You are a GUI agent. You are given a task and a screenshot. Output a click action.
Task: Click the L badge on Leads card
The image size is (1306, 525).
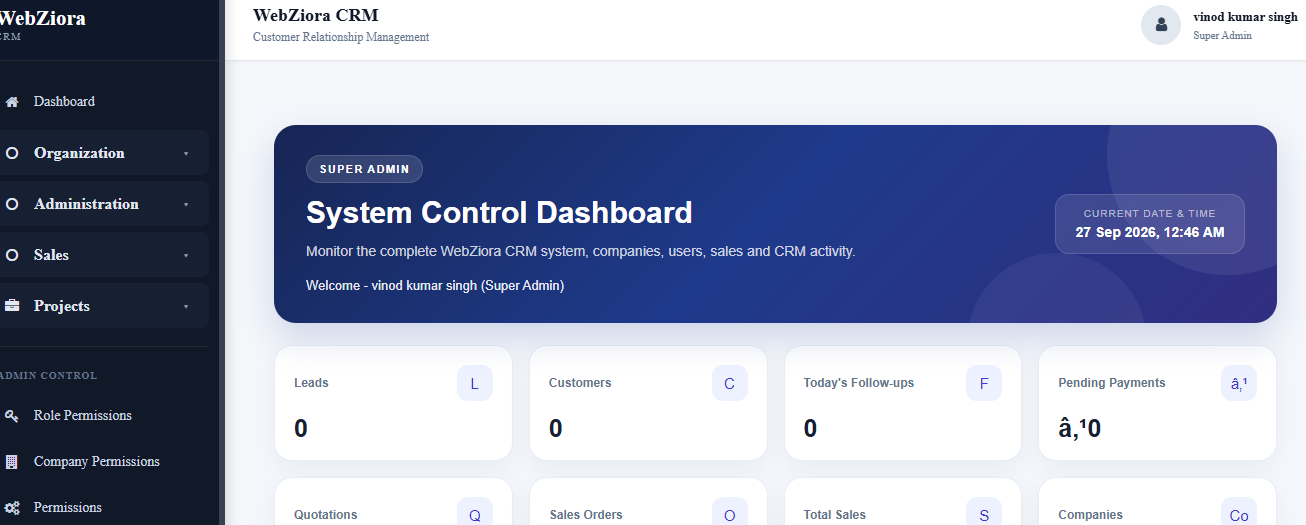click(x=475, y=384)
